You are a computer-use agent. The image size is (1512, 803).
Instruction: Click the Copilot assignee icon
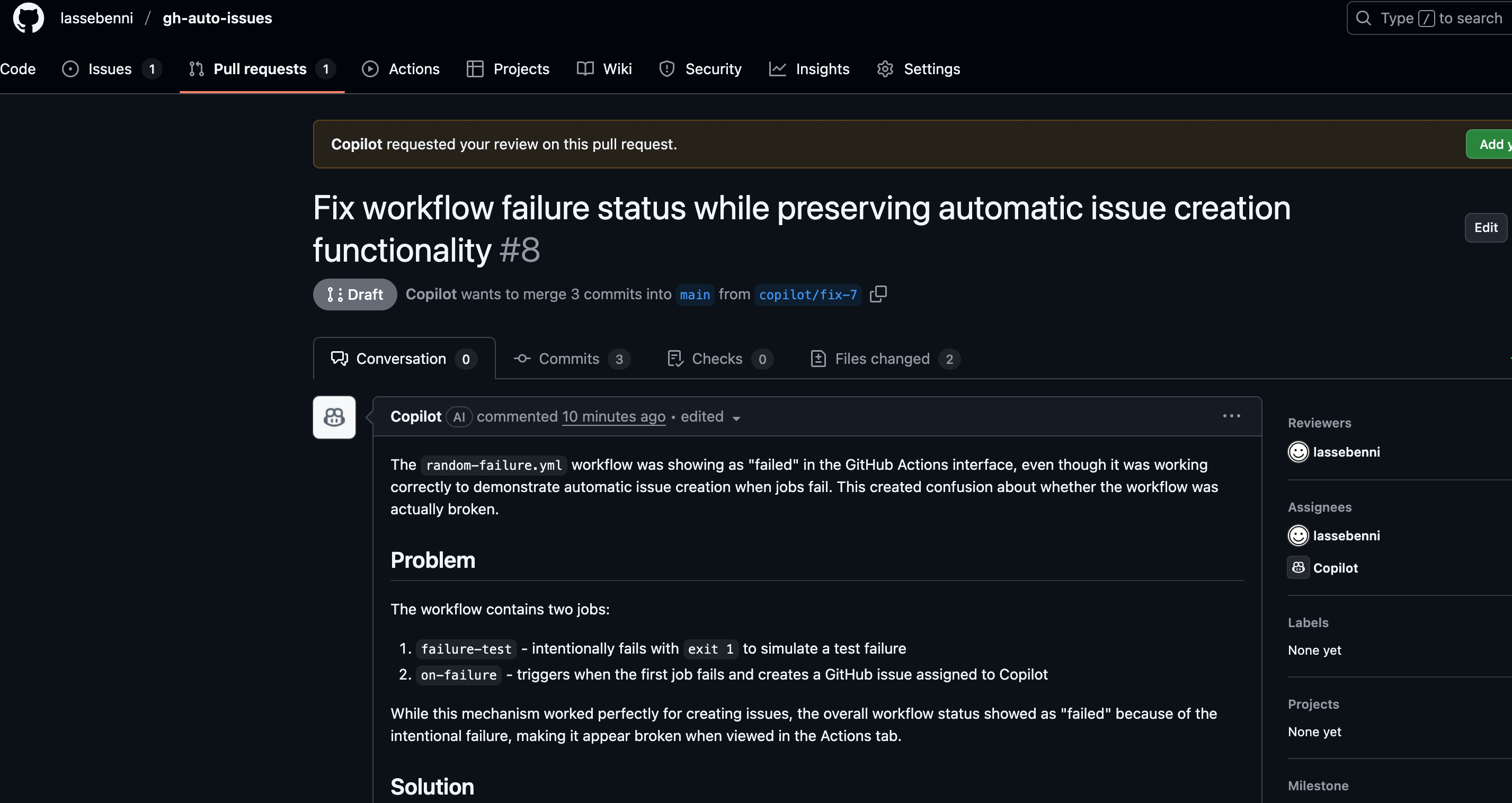click(x=1298, y=568)
